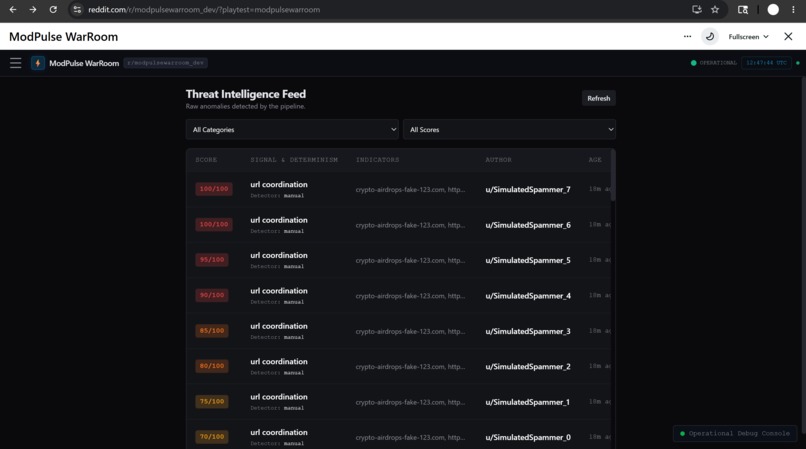Go forward in browser history

33,9
